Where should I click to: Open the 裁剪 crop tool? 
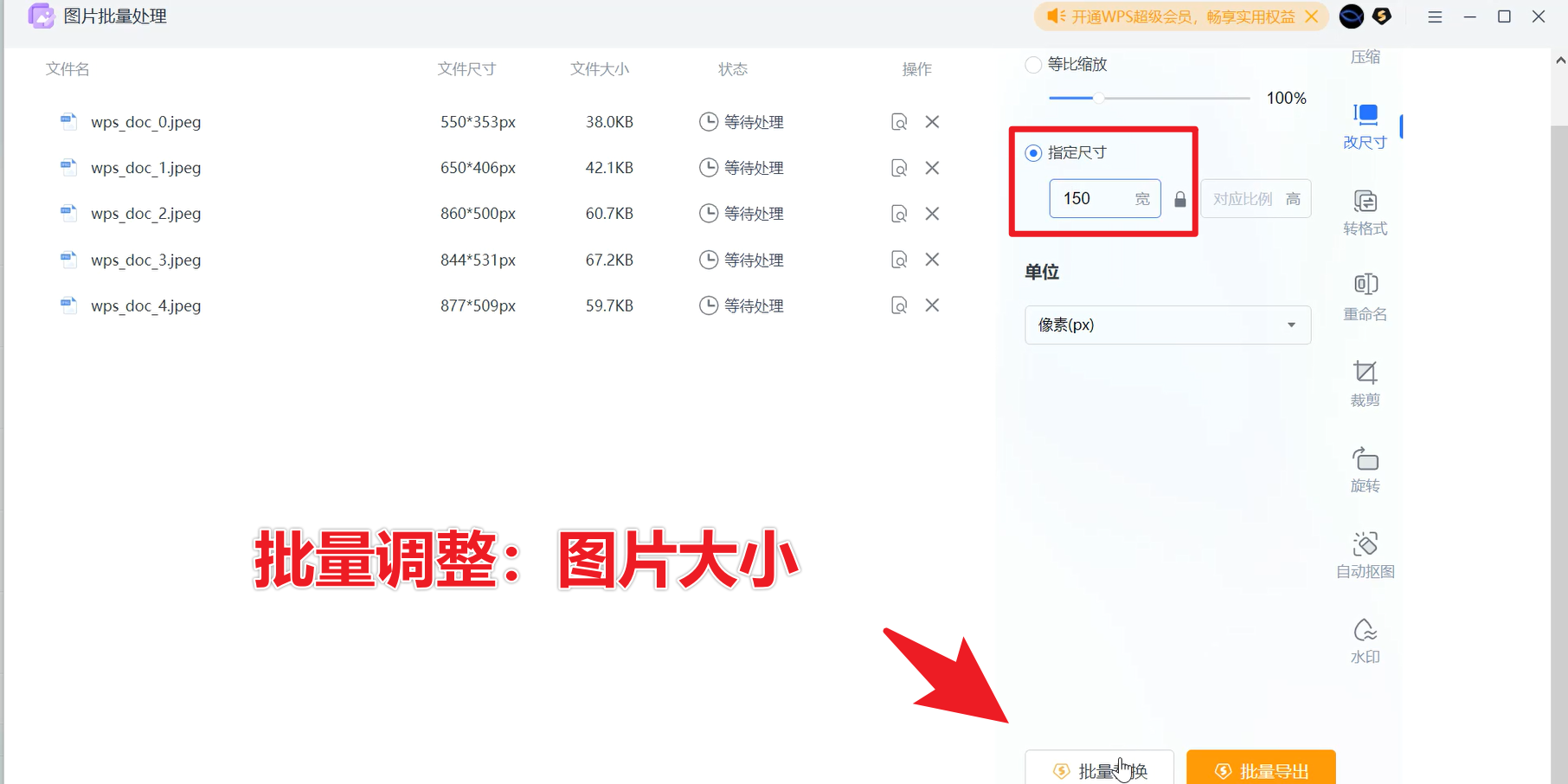coord(1365,383)
